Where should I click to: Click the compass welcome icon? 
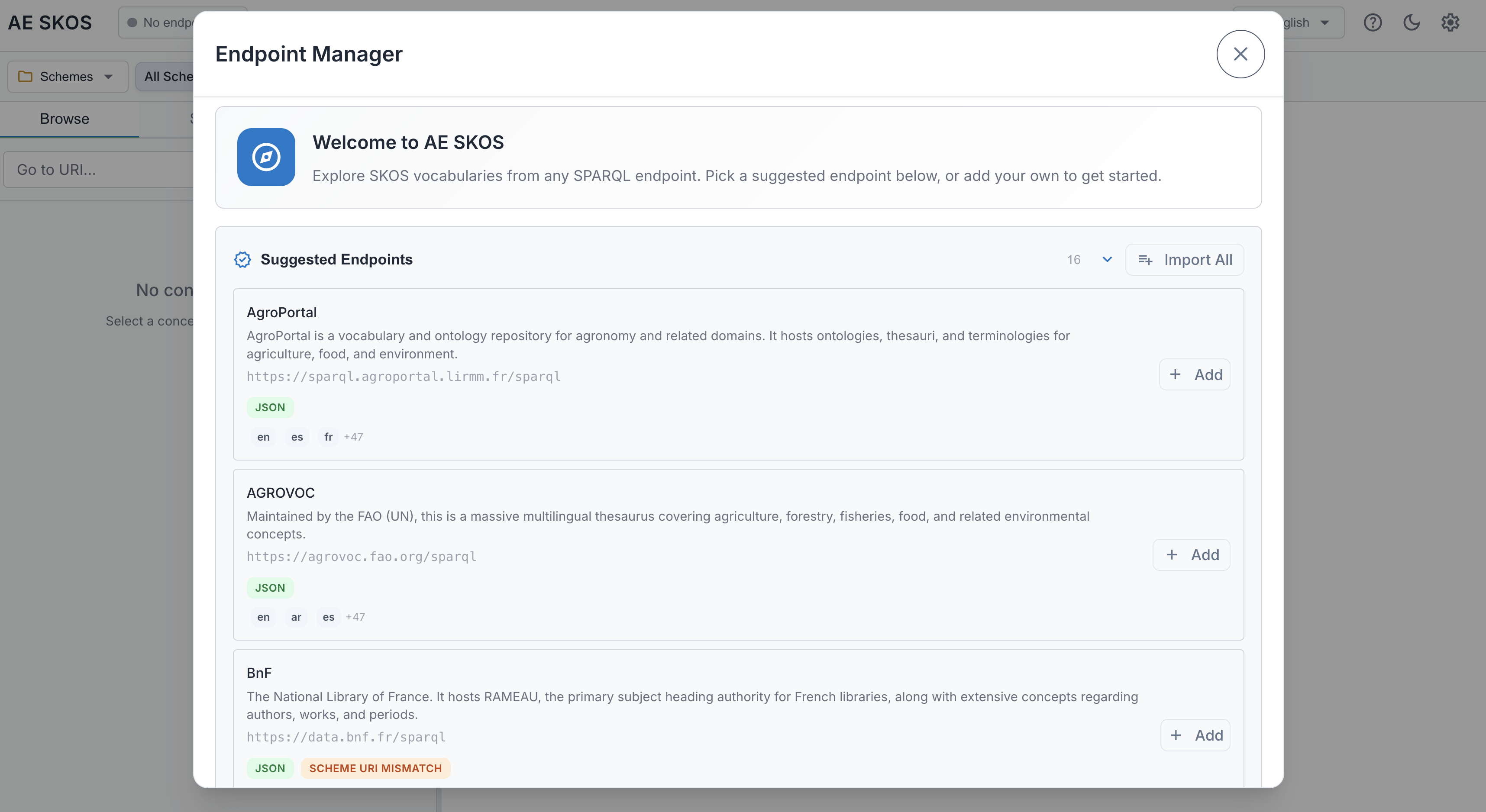click(x=266, y=157)
